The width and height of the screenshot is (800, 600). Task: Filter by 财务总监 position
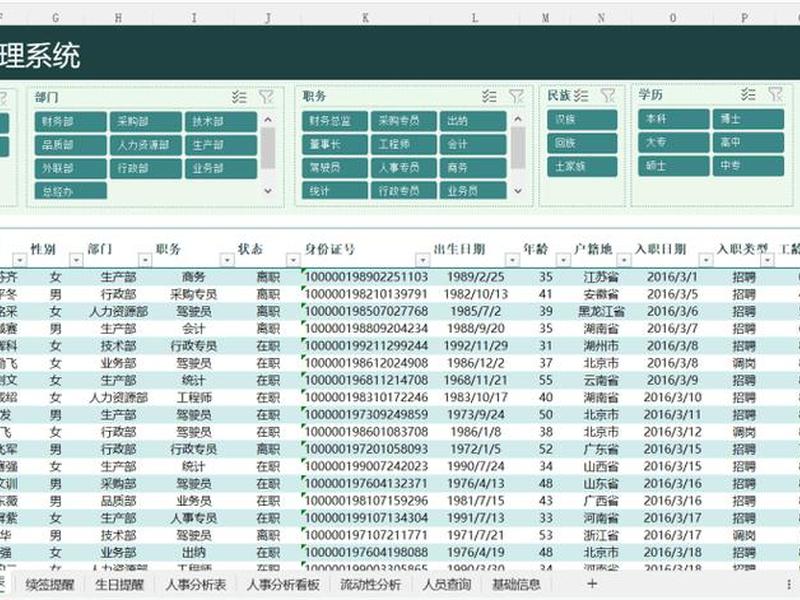pos(334,121)
